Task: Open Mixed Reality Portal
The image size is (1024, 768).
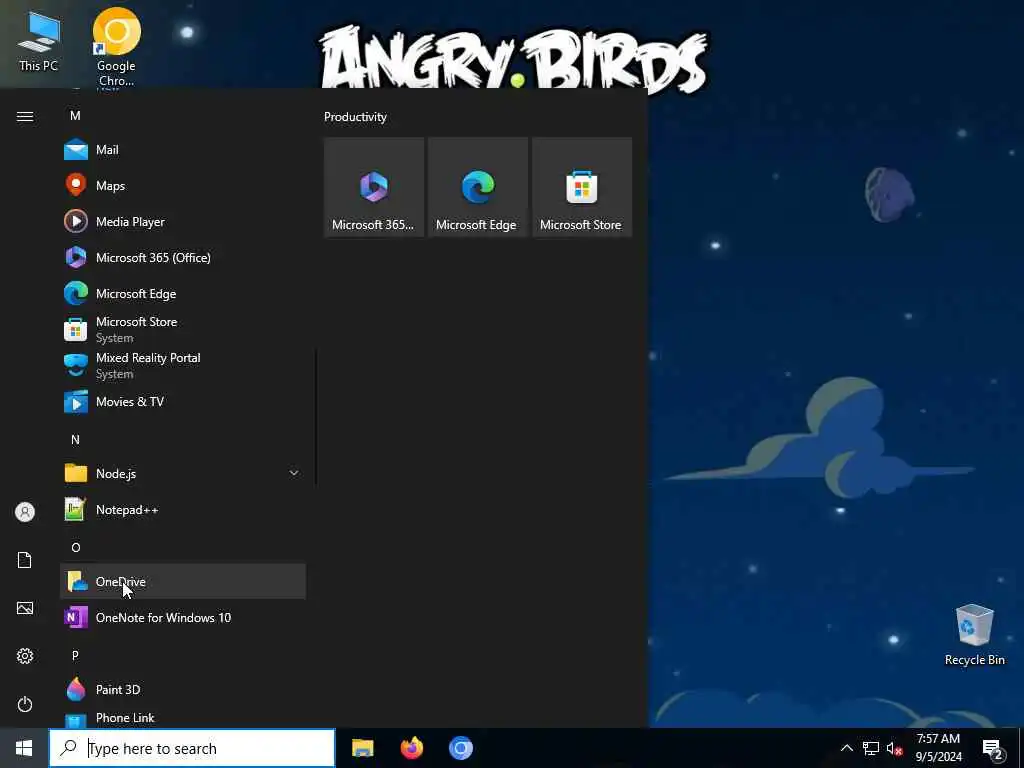Action: [183, 365]
